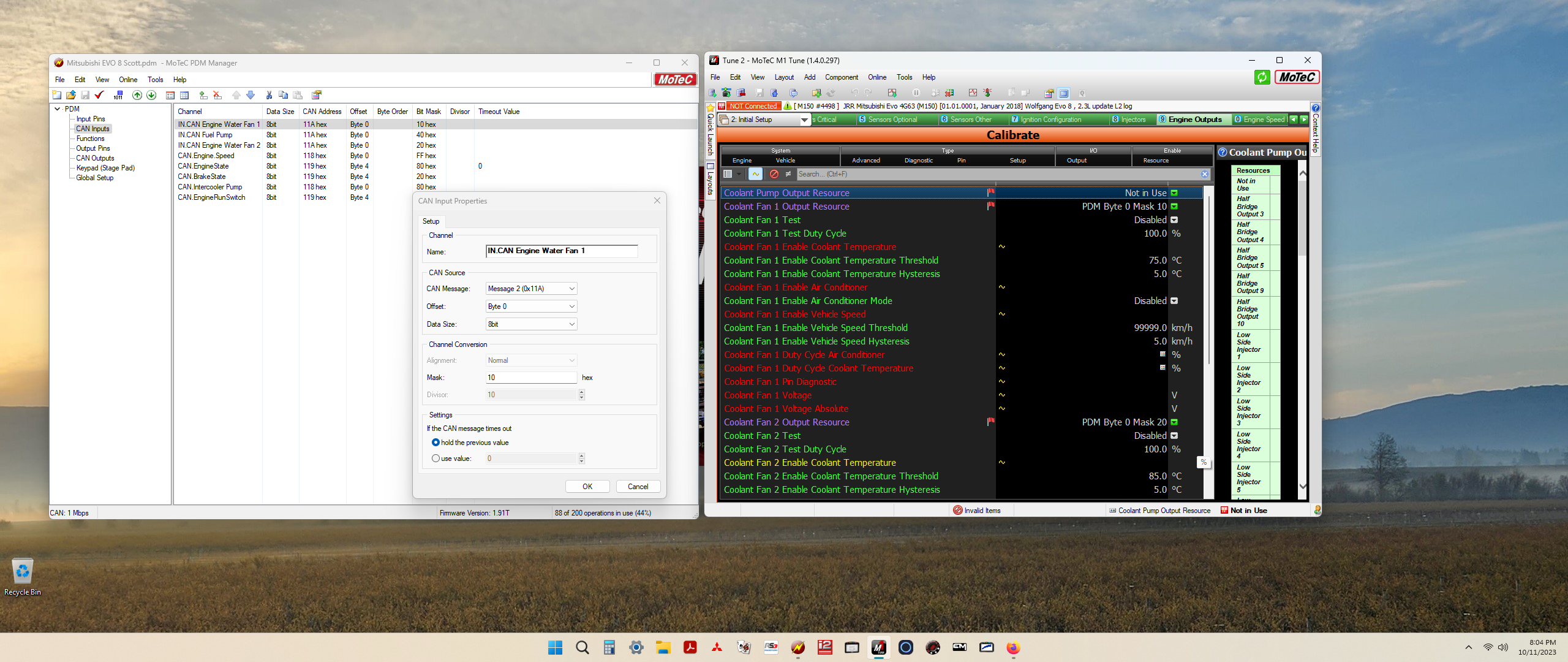Select 'hold the previous value' radio button
Viewport: 1568px width, 662px height.
point(435,443)
